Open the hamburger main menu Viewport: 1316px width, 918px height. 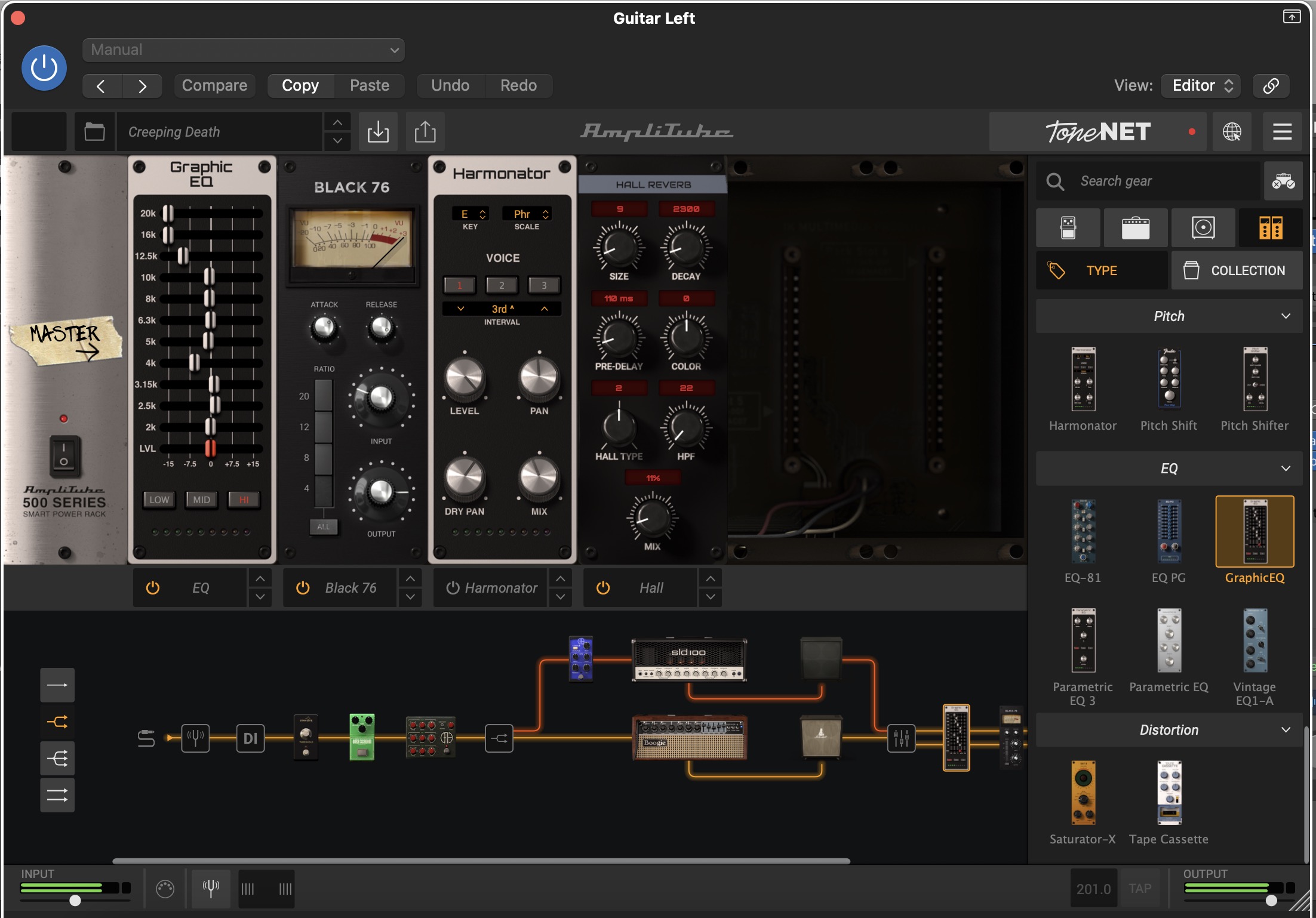point(1282,132)
